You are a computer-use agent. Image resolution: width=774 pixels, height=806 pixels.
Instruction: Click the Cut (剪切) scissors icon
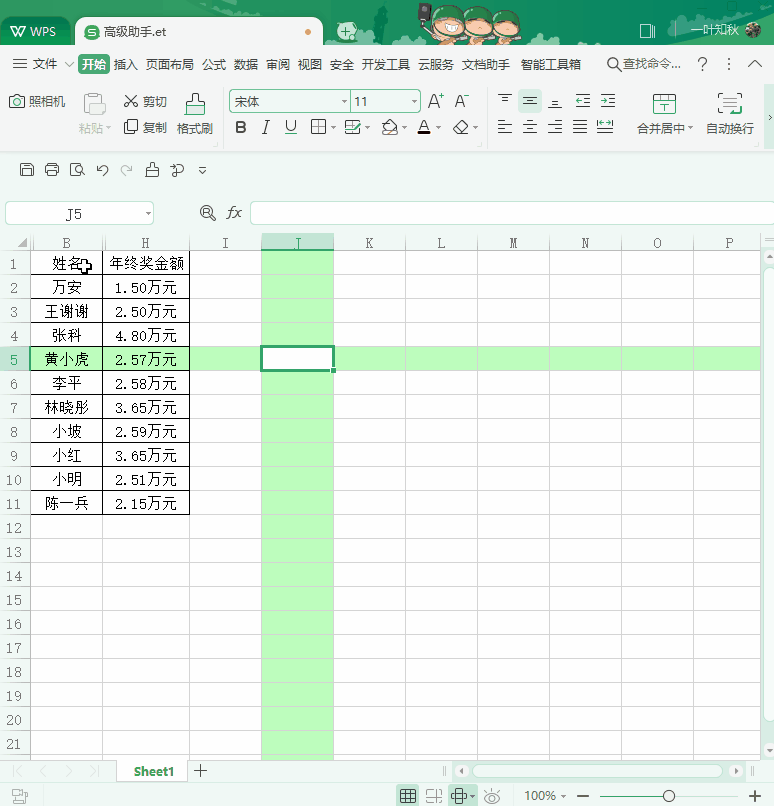click(x=131, y=101)
